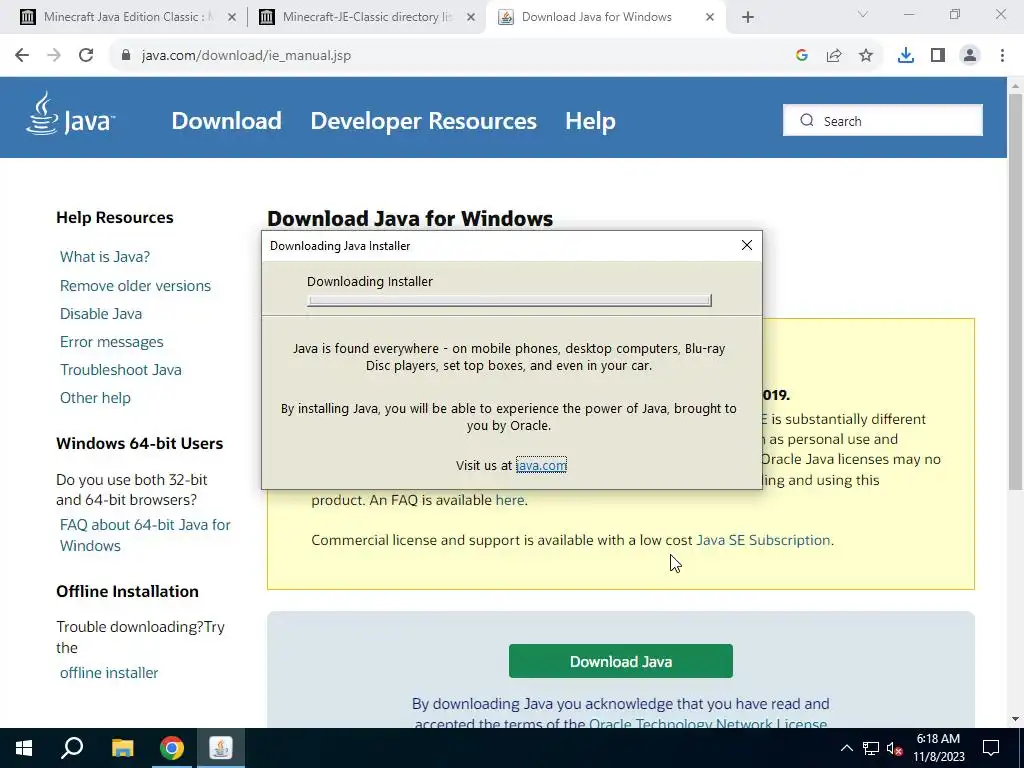Open the Troubleshoot Java link
Image resolution: width=1024 pixels, height=768 pixels.
coord(121,370)
